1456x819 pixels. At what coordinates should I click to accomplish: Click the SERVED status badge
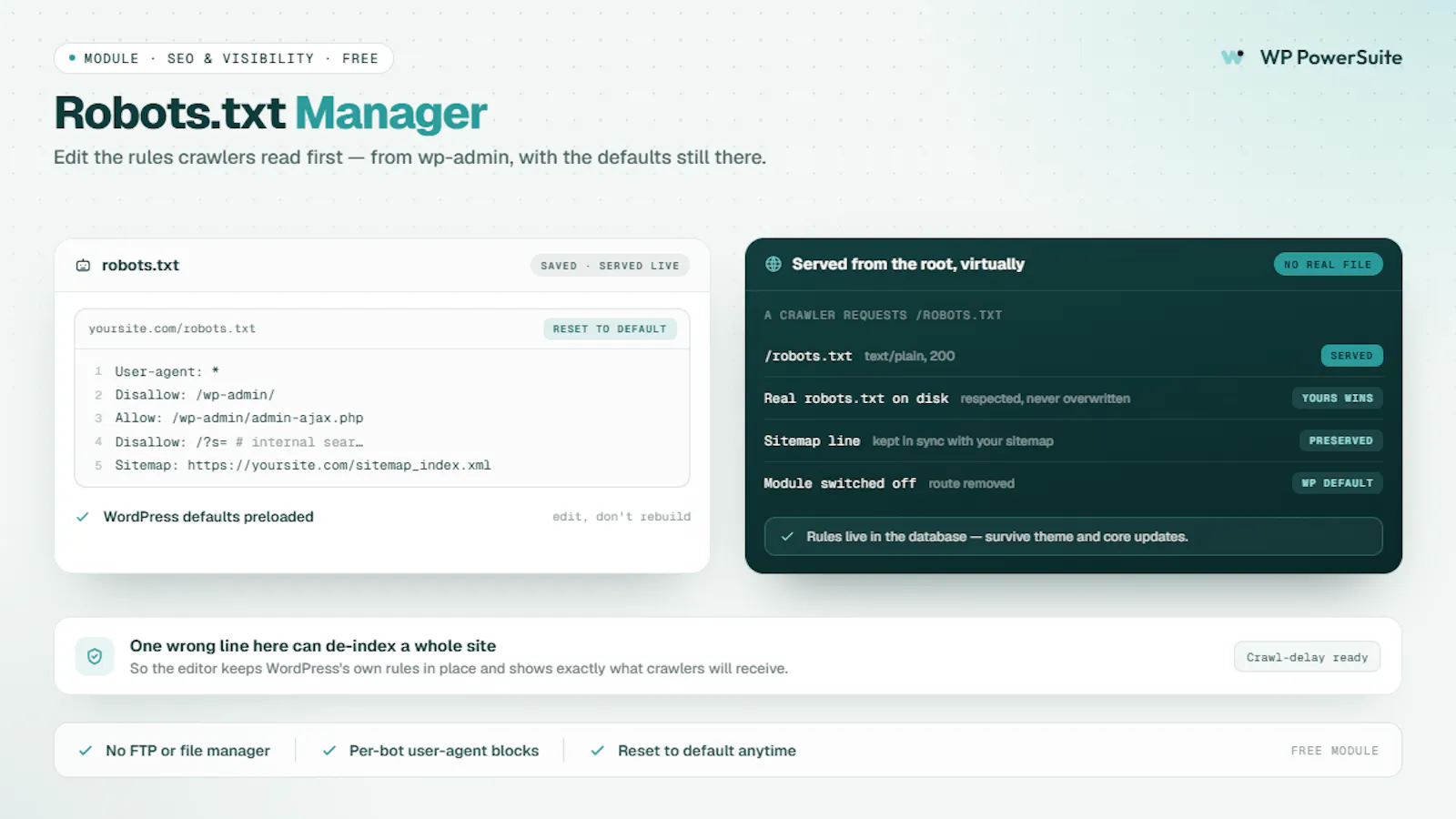pos(1351,356)
